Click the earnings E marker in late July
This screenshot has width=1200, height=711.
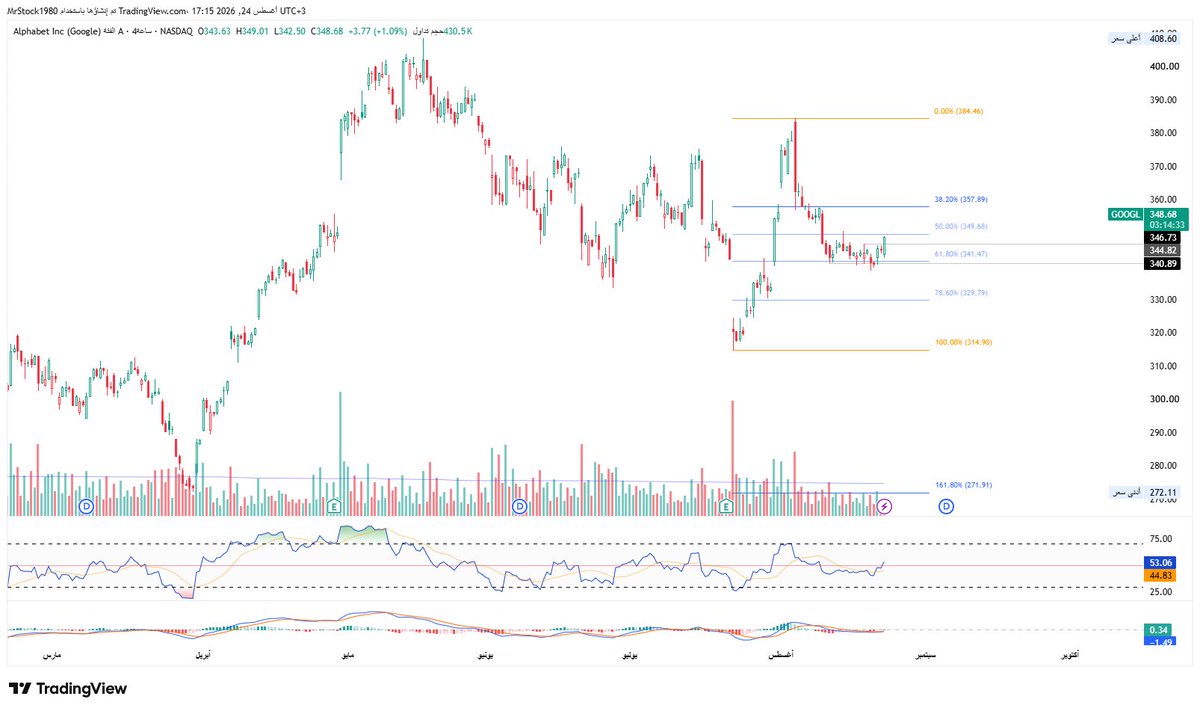click(727, 507)
